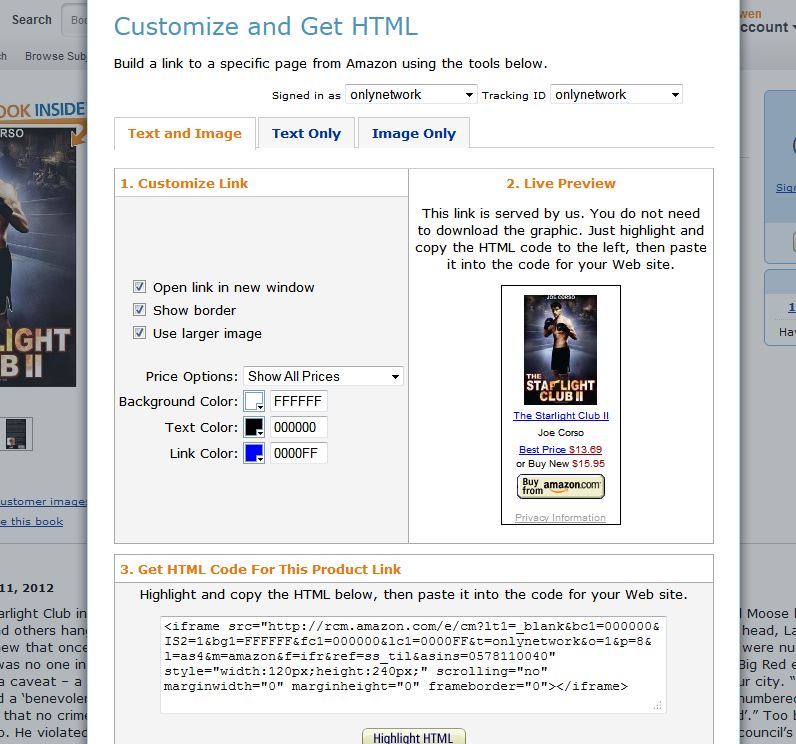
Task: Open Link Color swatch picker
Action: click(254, 453)
